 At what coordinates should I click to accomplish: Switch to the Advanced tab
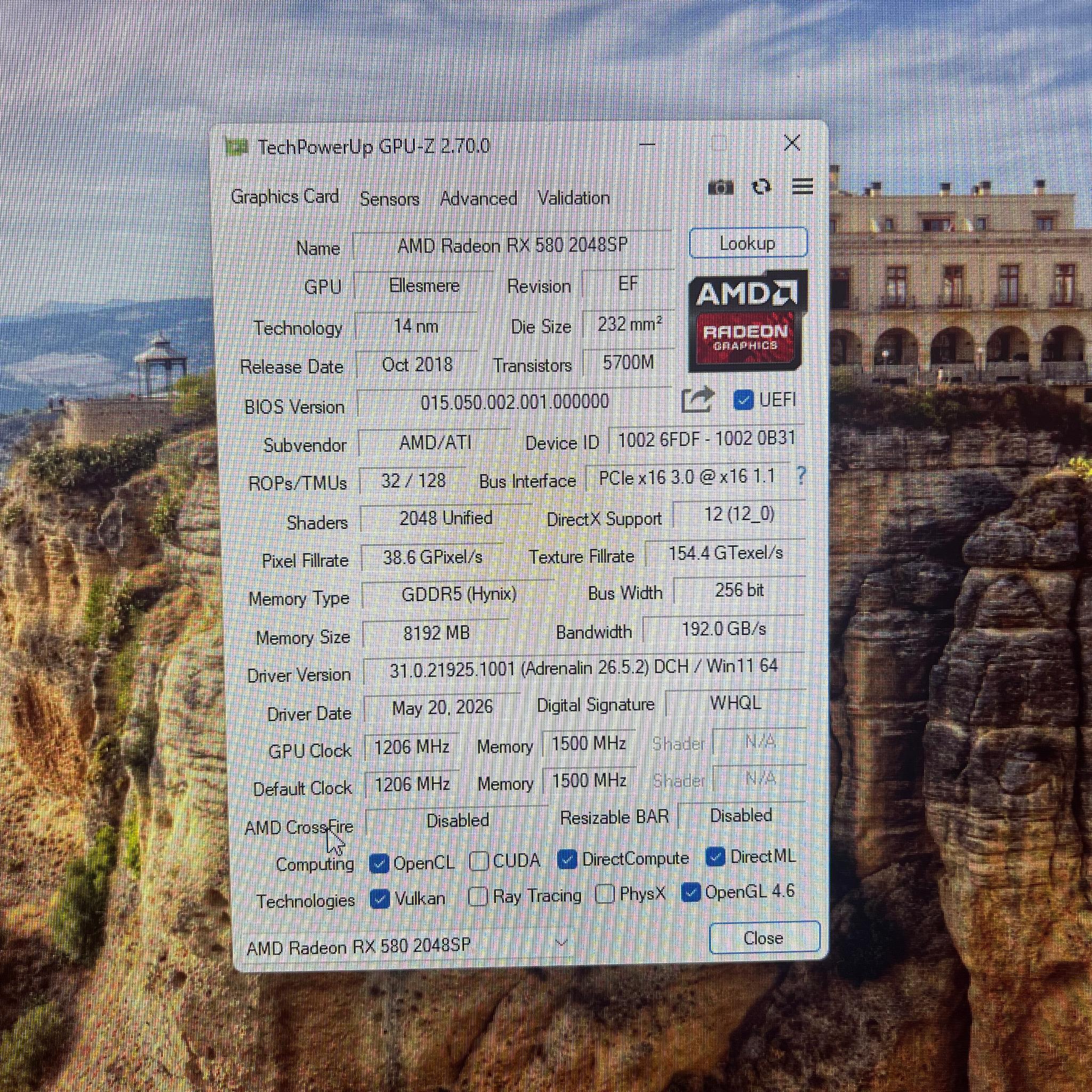coord(478,198)
